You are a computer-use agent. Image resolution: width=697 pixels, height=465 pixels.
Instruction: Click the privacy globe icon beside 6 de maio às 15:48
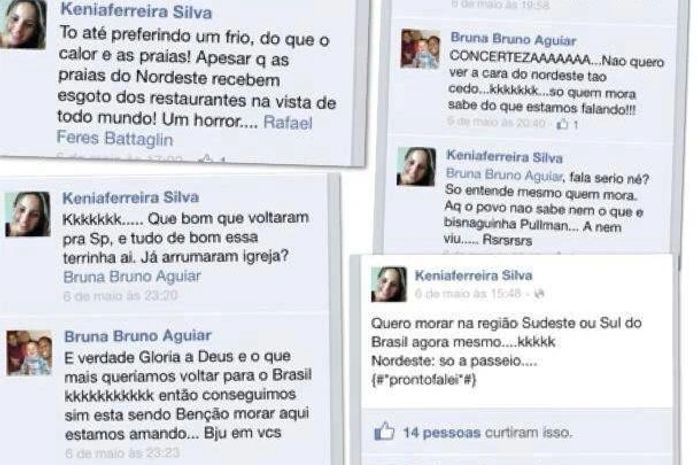click(539, 293)
